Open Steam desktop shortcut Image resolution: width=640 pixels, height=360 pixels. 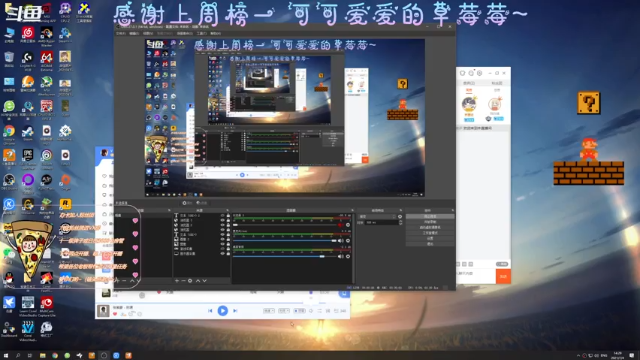(x=28, y=133)
